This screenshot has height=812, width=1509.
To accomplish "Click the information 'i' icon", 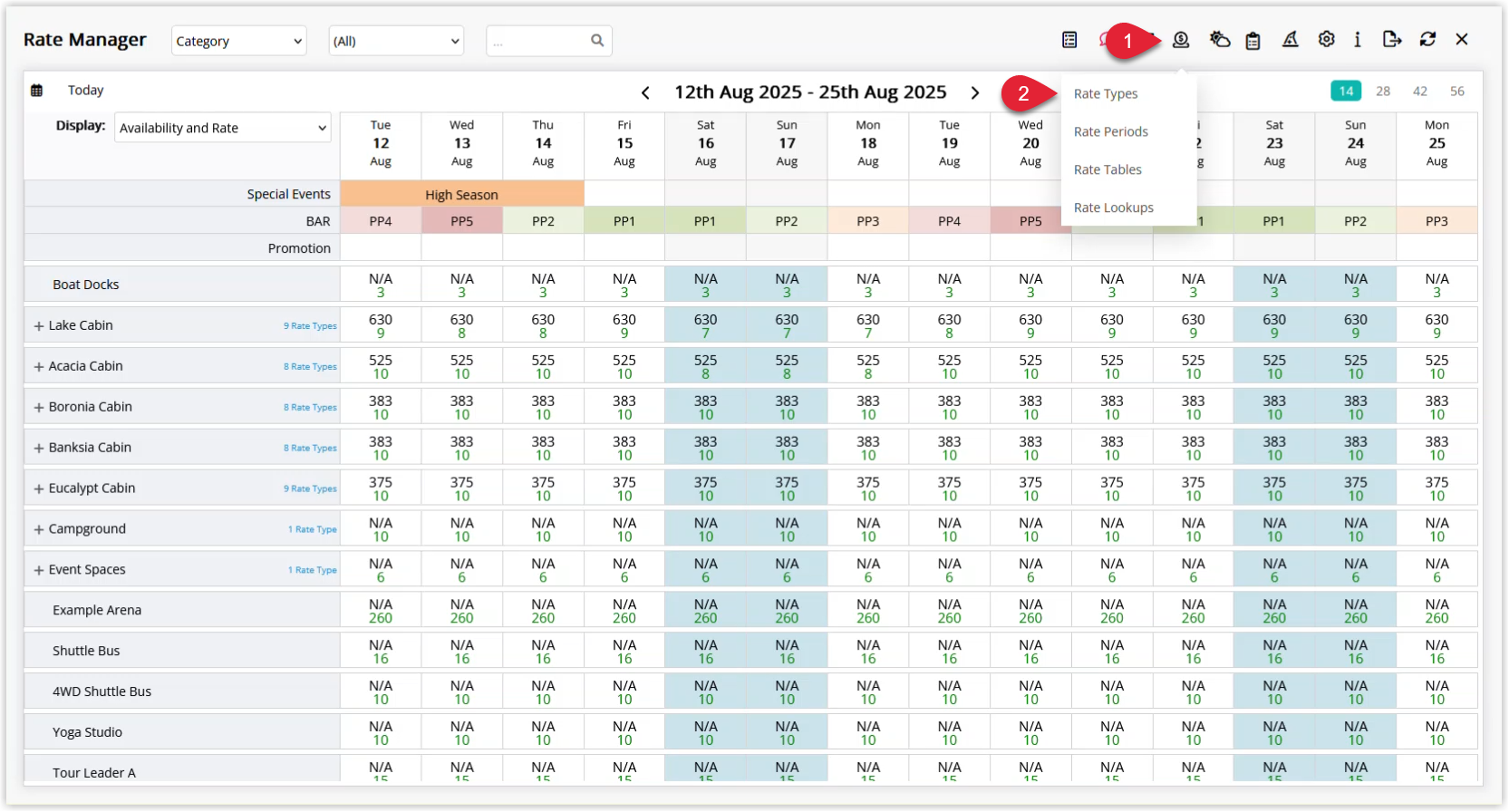I will [x=1358, y=40].
